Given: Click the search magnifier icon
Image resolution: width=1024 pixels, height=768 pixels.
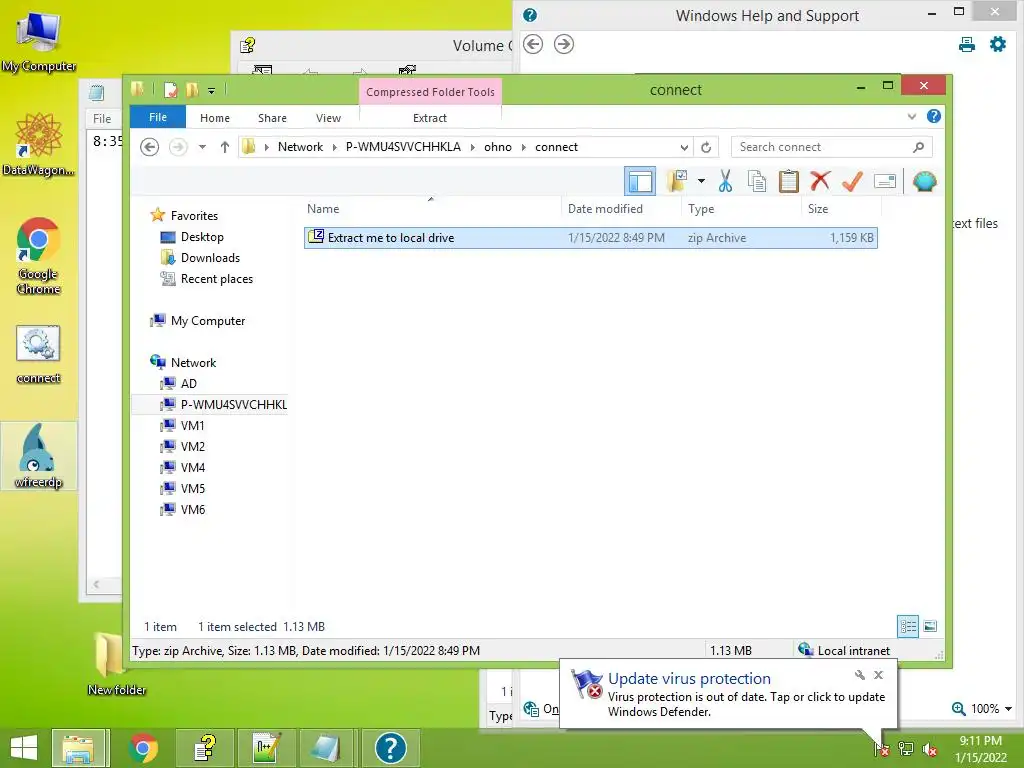Looking at the screenshot, I should [918, 147].
